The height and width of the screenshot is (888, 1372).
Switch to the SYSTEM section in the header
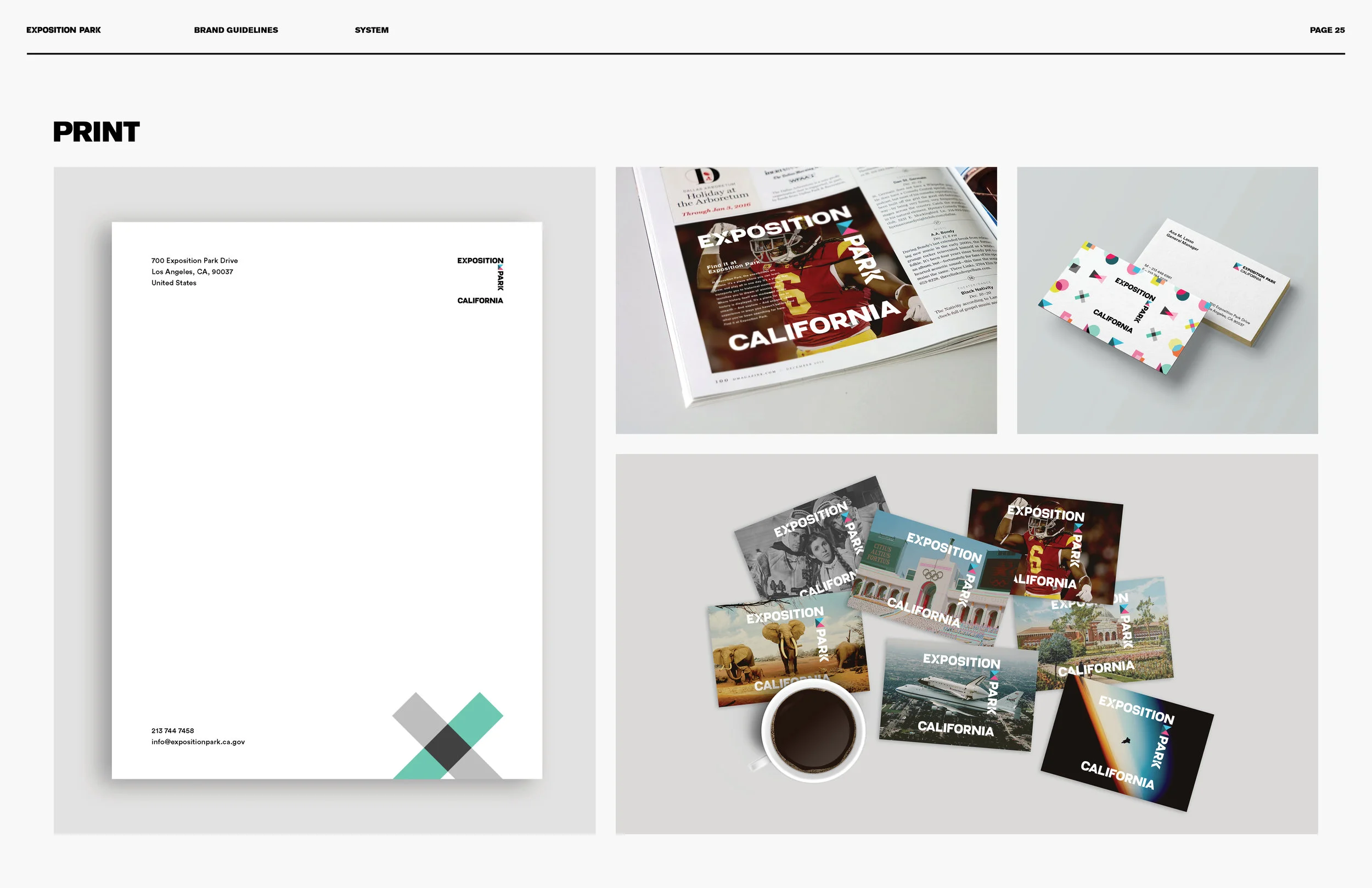[x=371, y=30]
